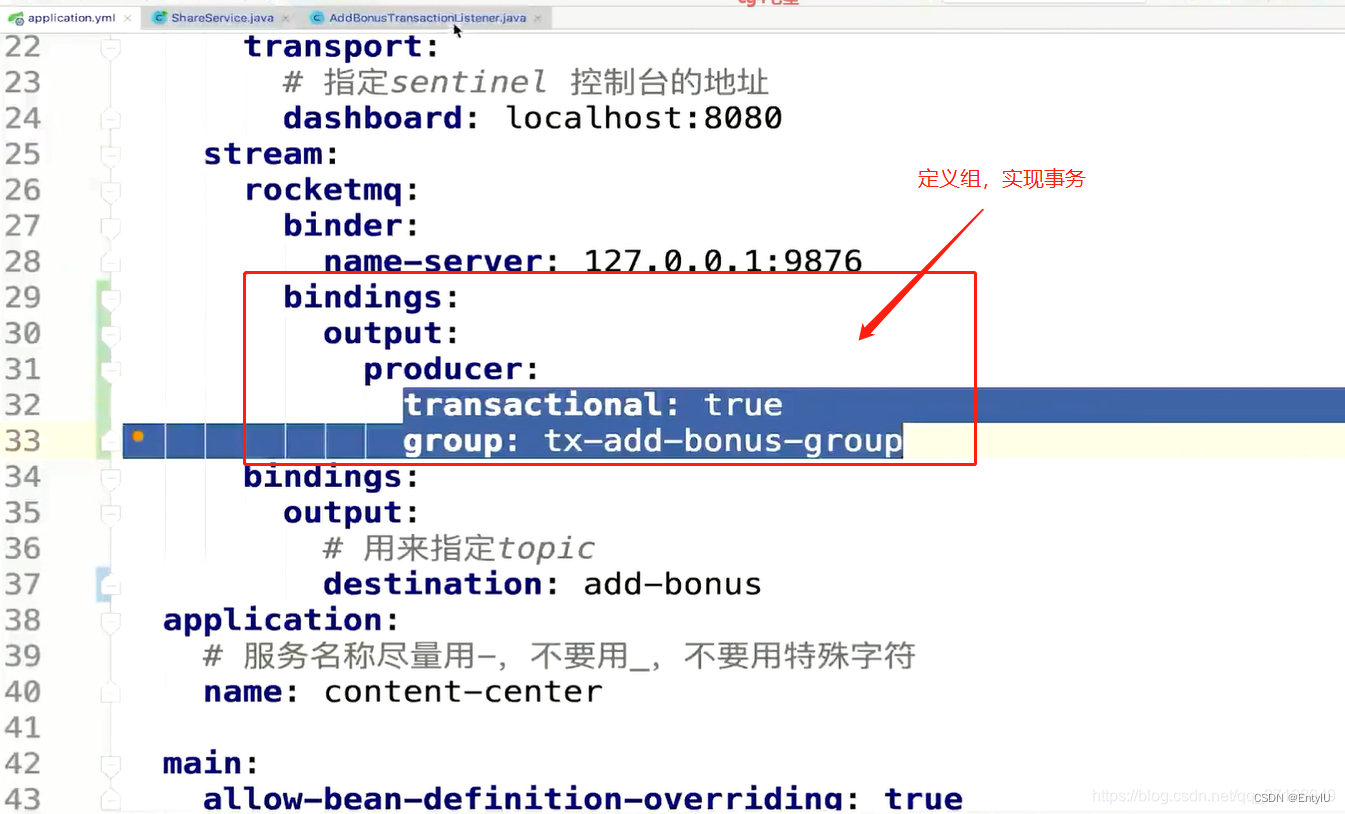
Task: Click the intention bulb icon on line 33
Action: 138,436
